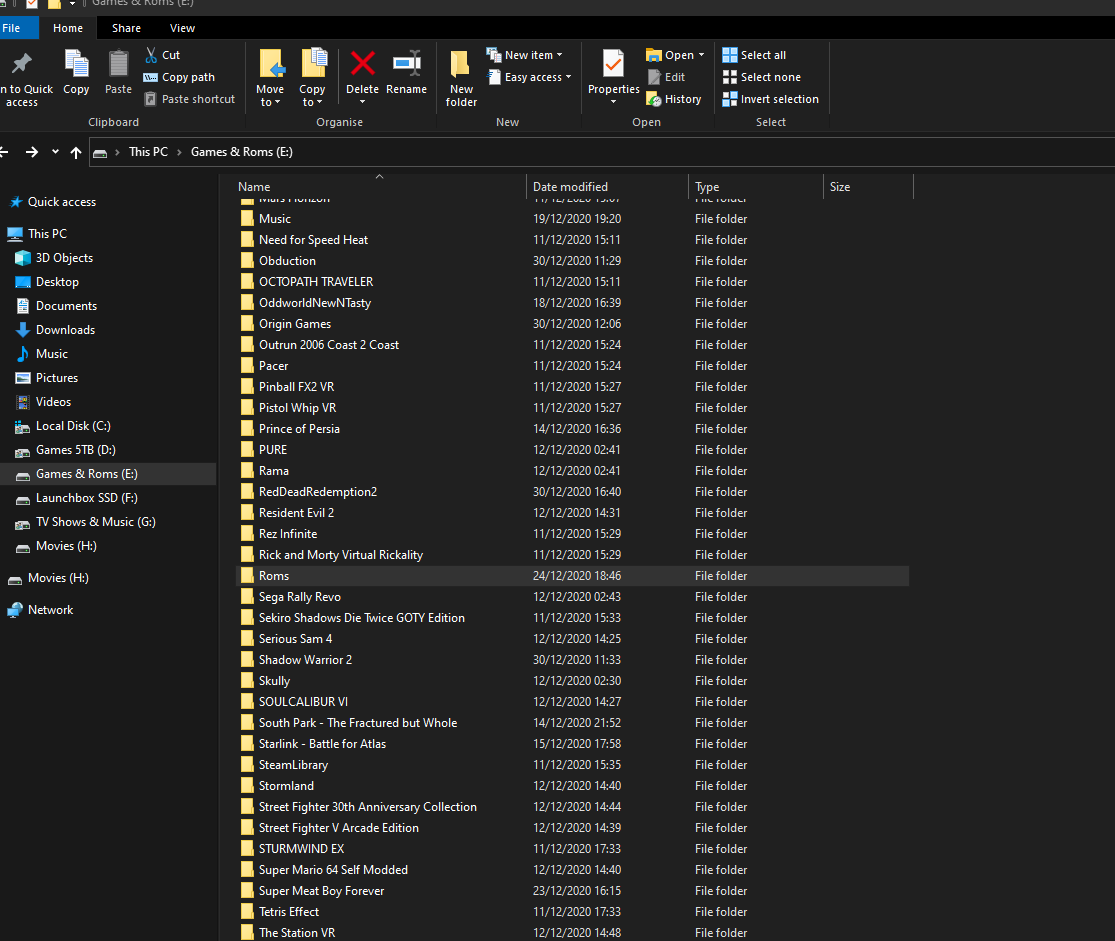The height and width of the screenshot is (941, 1115).
Task: Select Network in navigation pane
Action: (50, 610)
